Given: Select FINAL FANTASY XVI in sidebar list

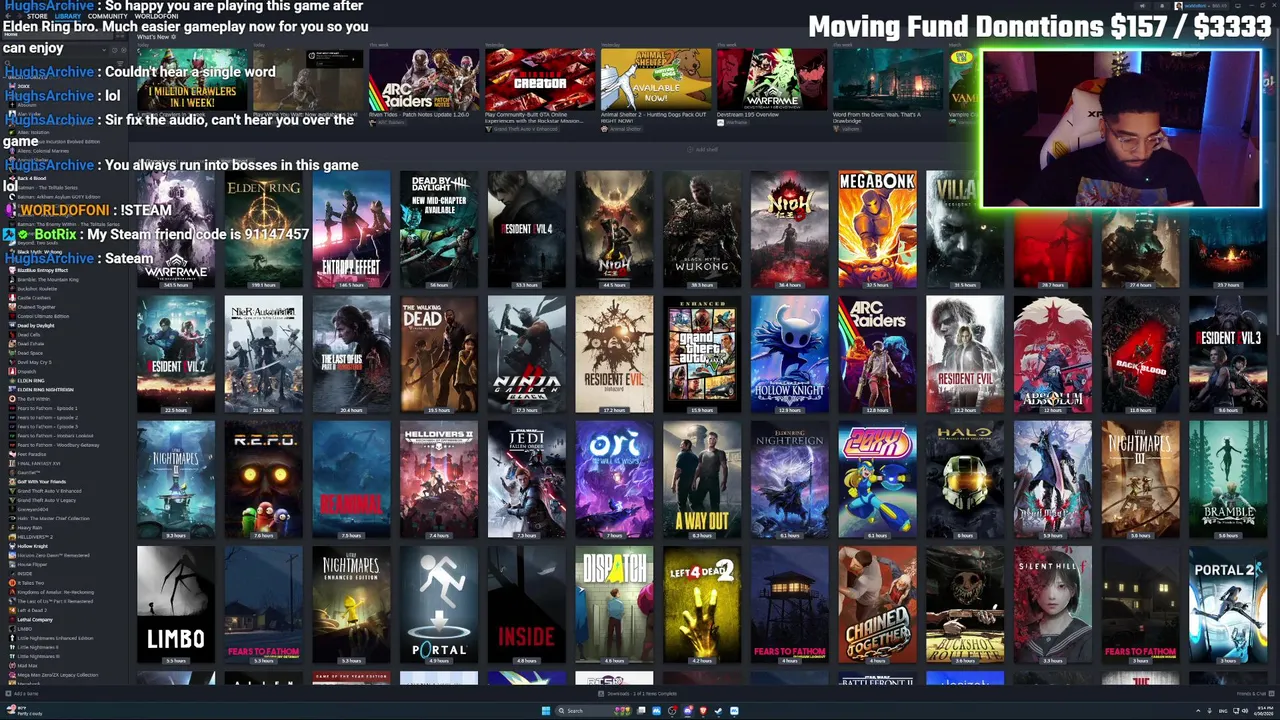Looking at the screenshot, I should (x=38, y=463).
